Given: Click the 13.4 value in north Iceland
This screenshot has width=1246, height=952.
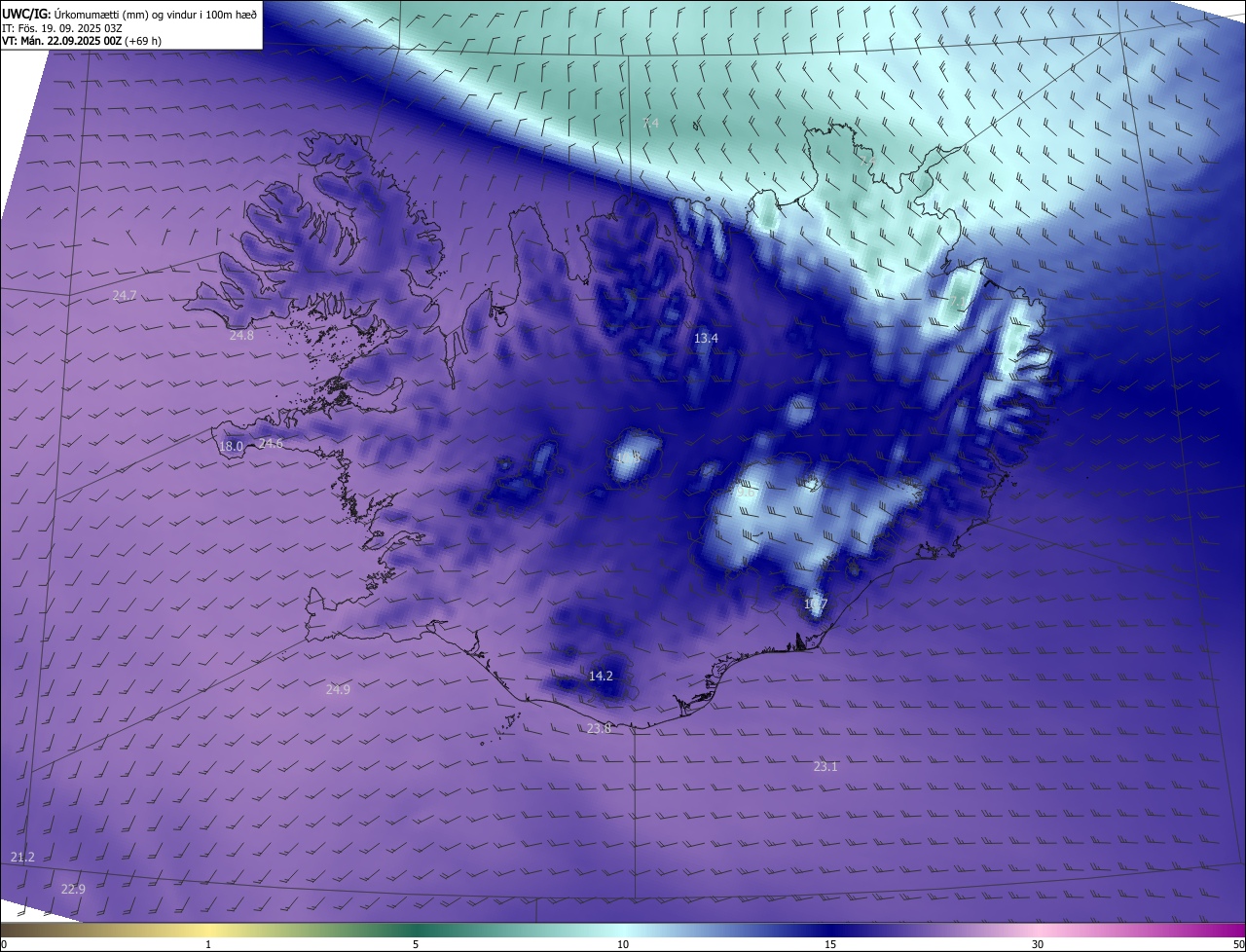Looking at the screenshot, I should 706,339.
